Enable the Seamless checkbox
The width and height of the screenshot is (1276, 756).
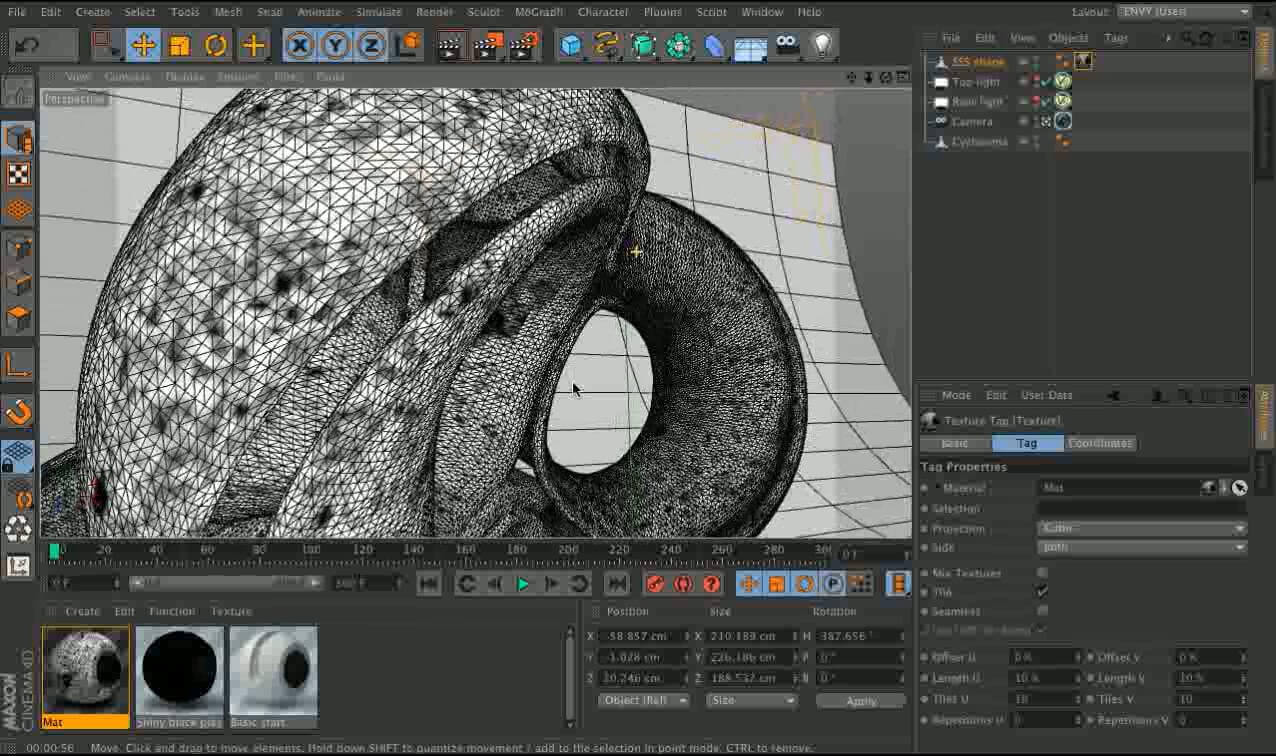click(x=1043, y=611)
